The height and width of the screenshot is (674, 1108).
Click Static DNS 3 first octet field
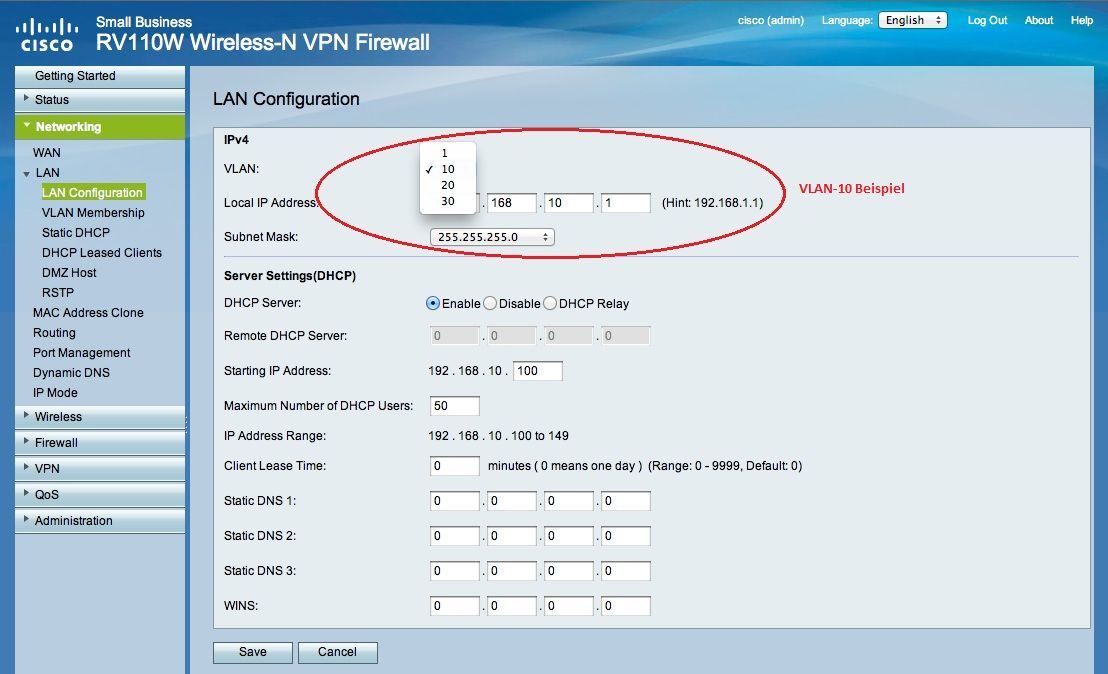click(x=454, y=571)
